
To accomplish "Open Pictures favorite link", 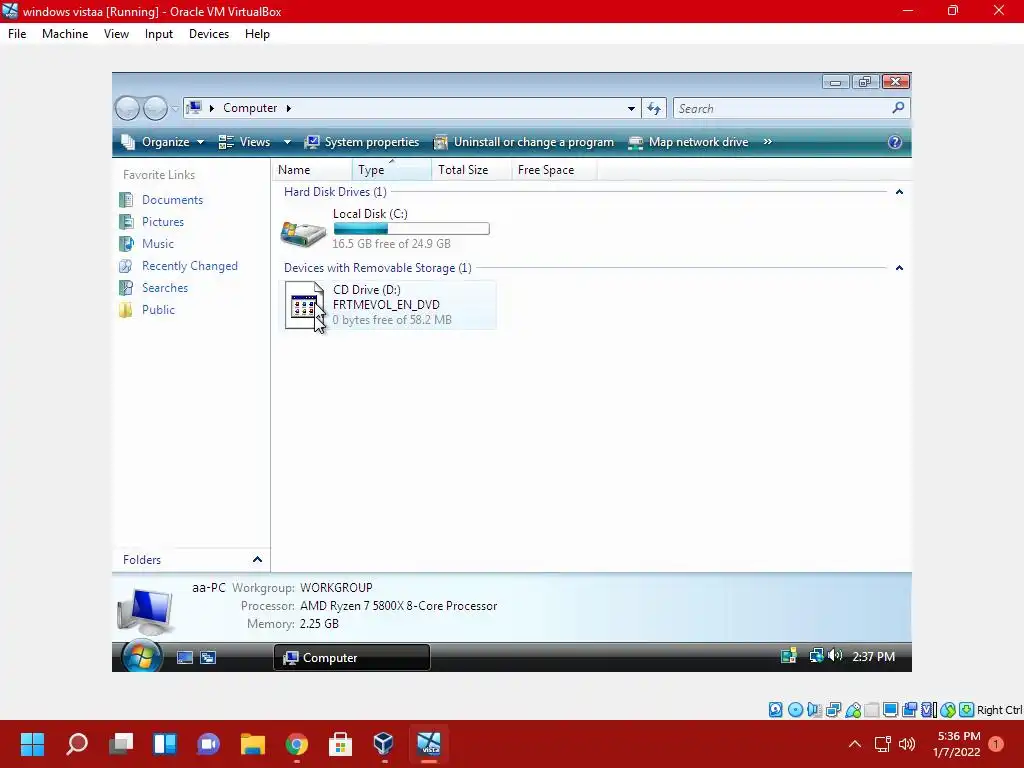I will [x=163, y=222].
